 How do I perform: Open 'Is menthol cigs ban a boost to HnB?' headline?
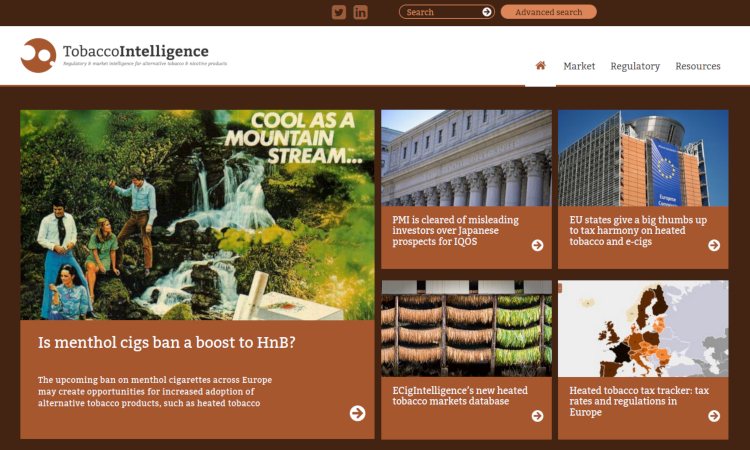[167, 343]
